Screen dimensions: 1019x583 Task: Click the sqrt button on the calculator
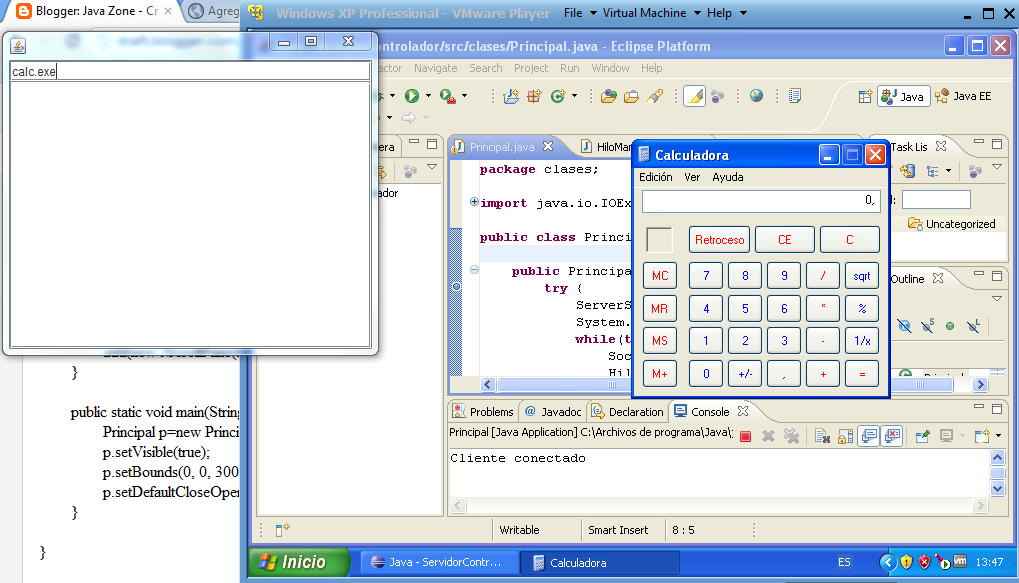click(x=862, y=276)
